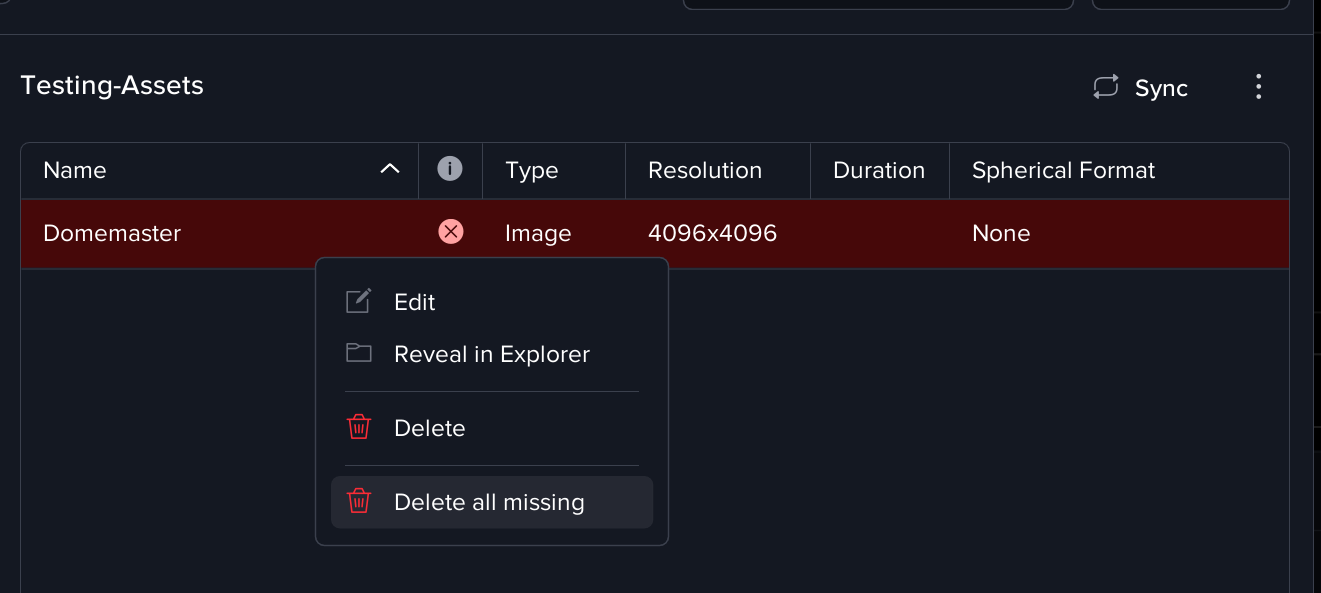The width and height of the screenshot is (1321, 593).
Task: Click the Sync circular arrows icon
Action: [x=1105, y=88]
